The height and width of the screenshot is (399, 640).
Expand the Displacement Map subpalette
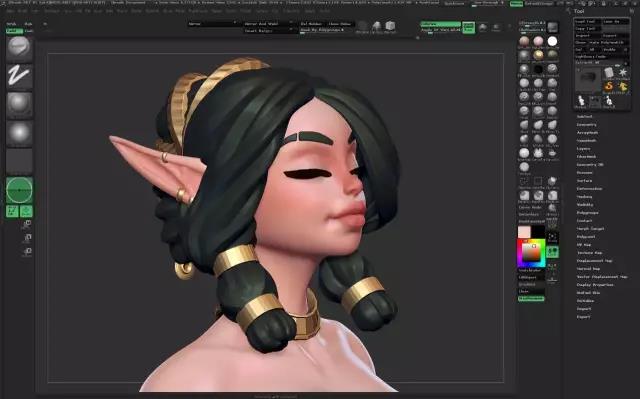tap(594, 261)
